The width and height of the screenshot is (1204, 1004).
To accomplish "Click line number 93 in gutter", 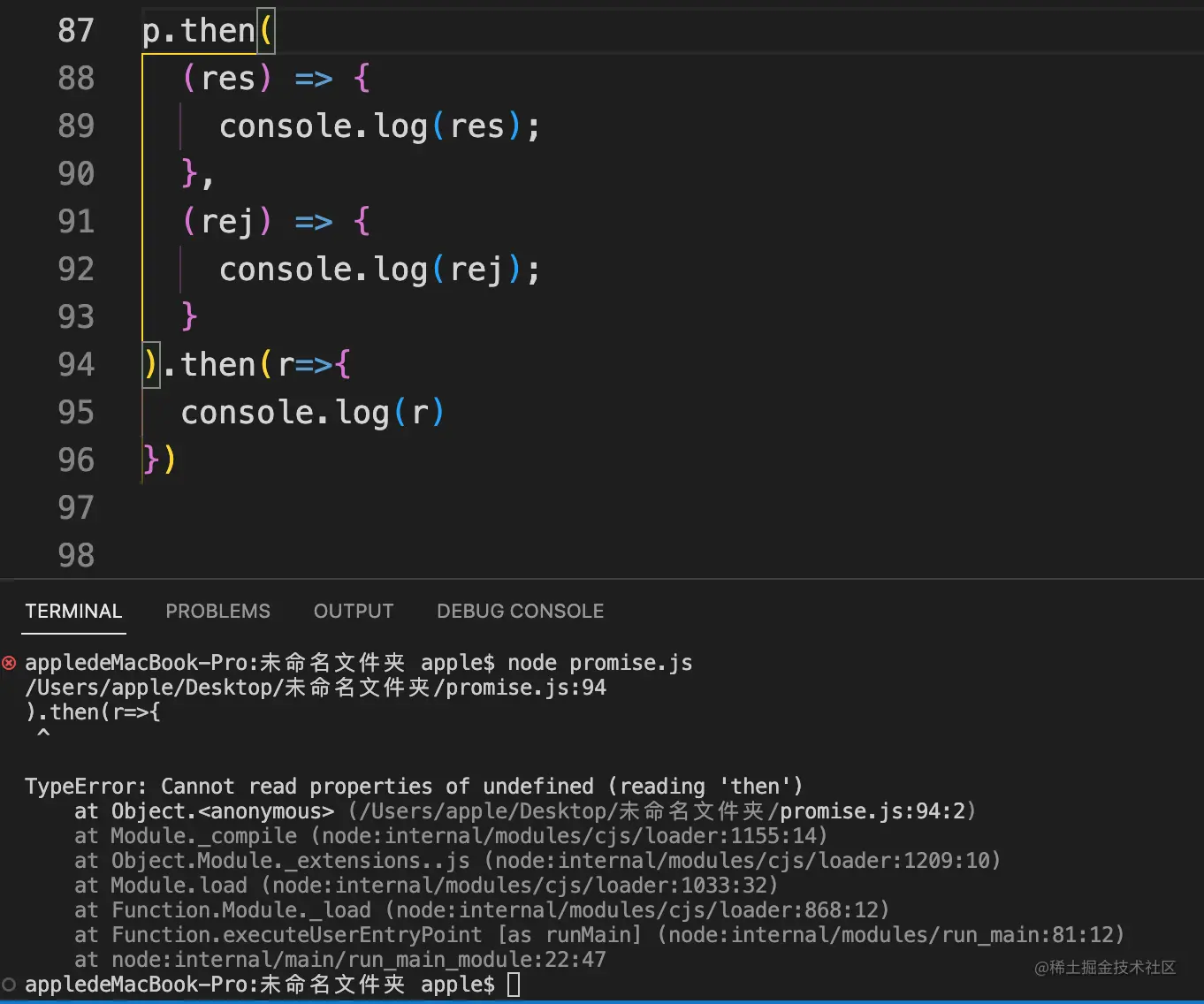I will (76, 317).
